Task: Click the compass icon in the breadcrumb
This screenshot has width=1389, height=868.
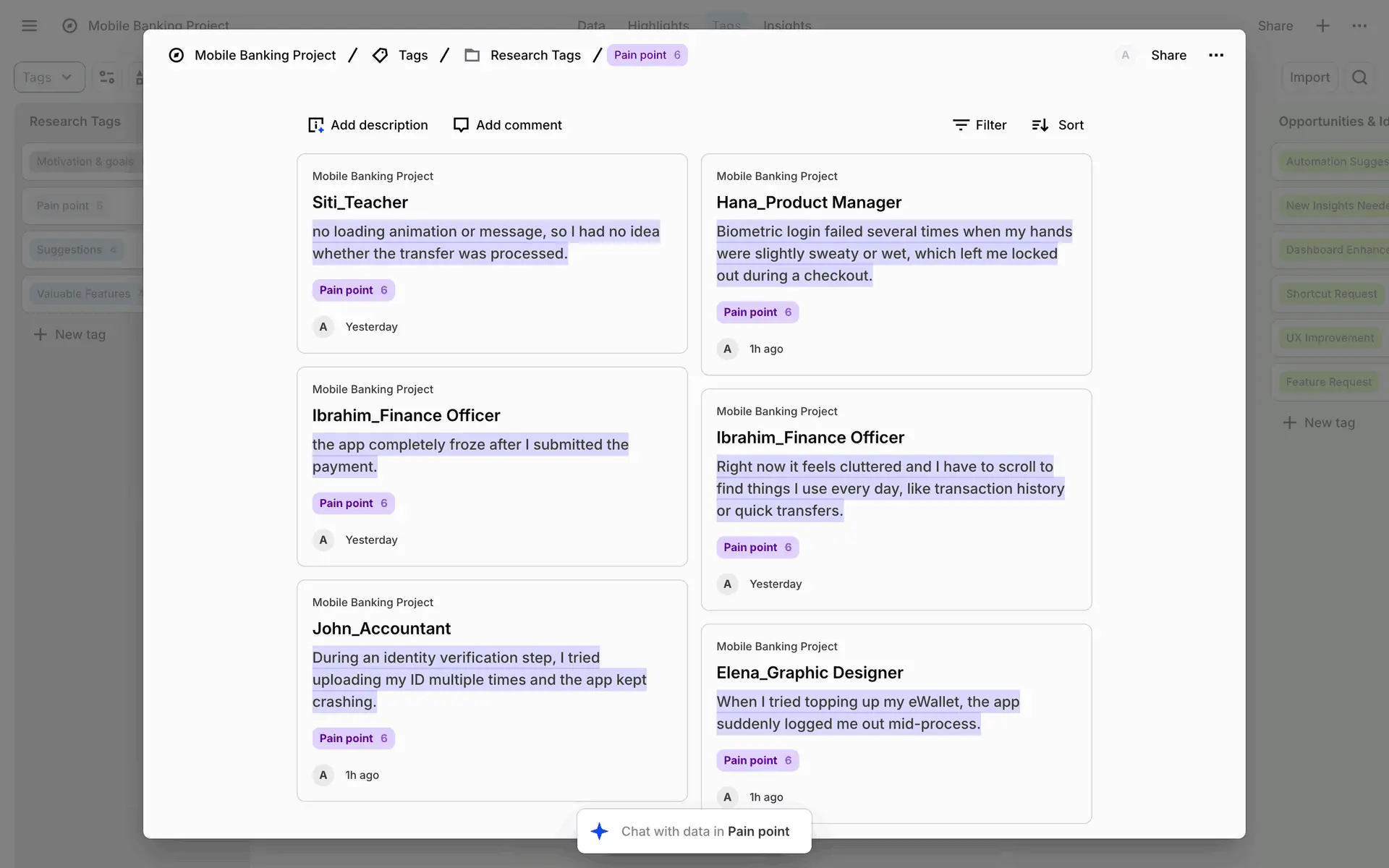Action: 177,55
